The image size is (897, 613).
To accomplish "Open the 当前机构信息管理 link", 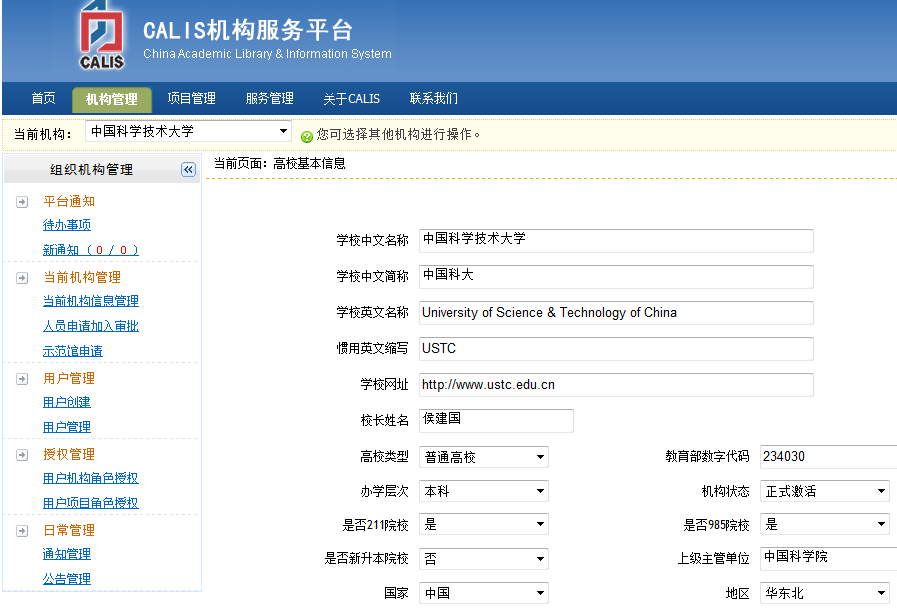I will click(91, 301).
